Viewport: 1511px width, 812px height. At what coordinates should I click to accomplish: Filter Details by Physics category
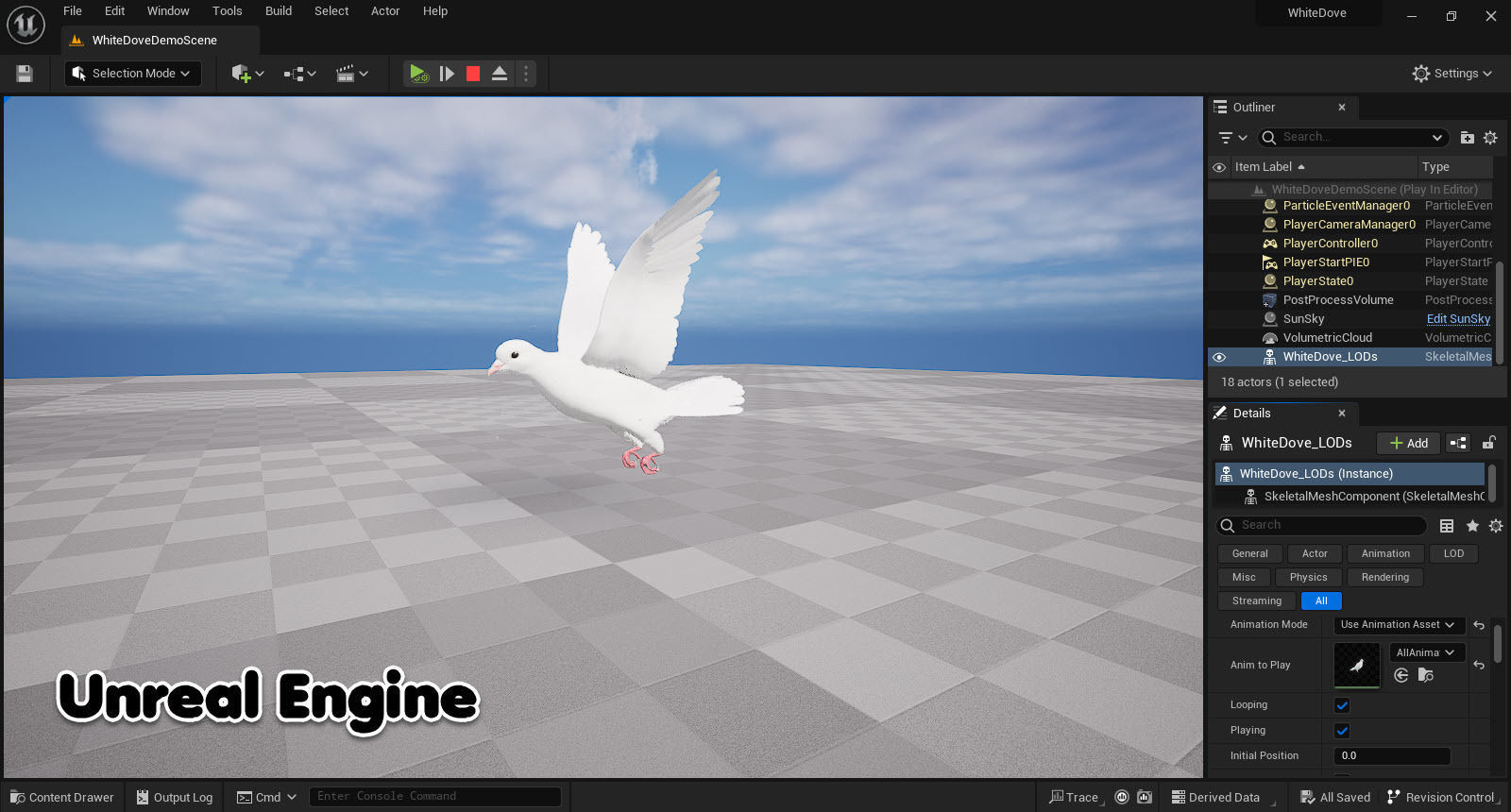[1308, 578]
